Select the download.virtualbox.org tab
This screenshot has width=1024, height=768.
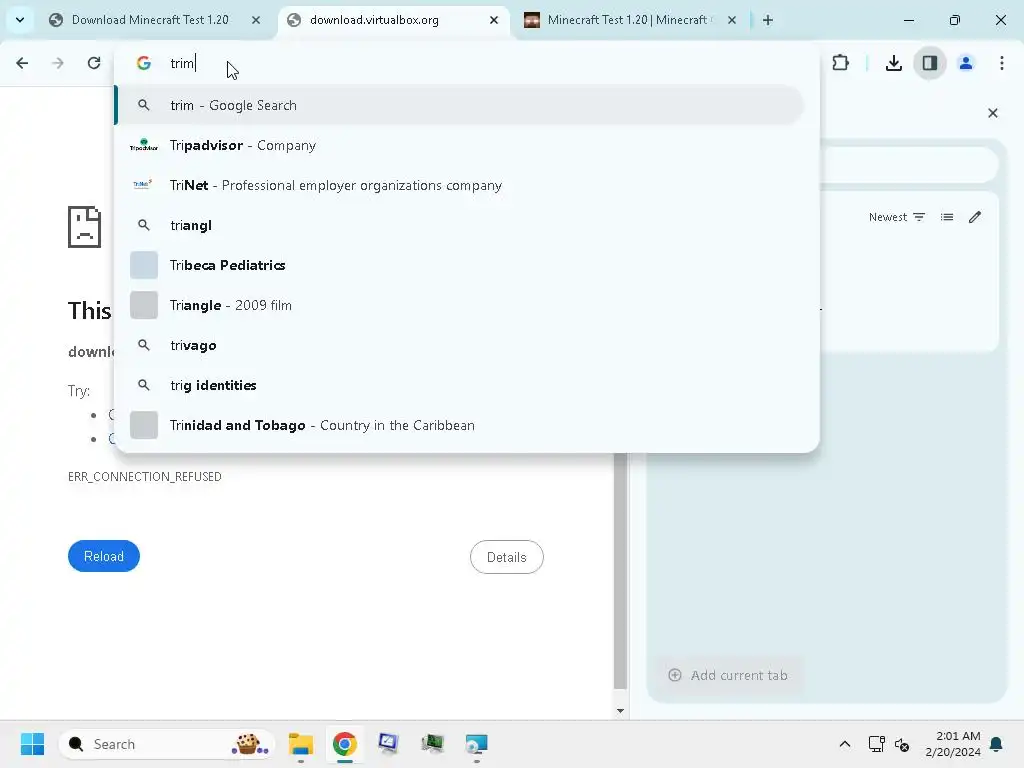[x=394, y=20]
